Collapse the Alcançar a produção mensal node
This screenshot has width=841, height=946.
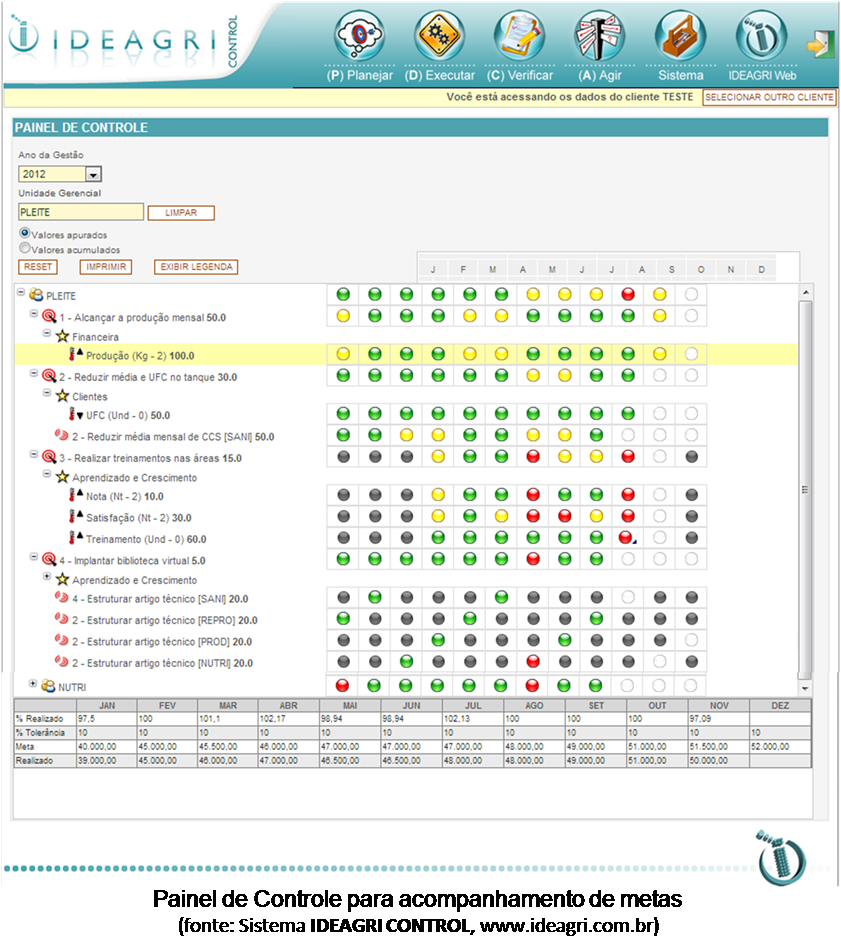tap(34, 314)
